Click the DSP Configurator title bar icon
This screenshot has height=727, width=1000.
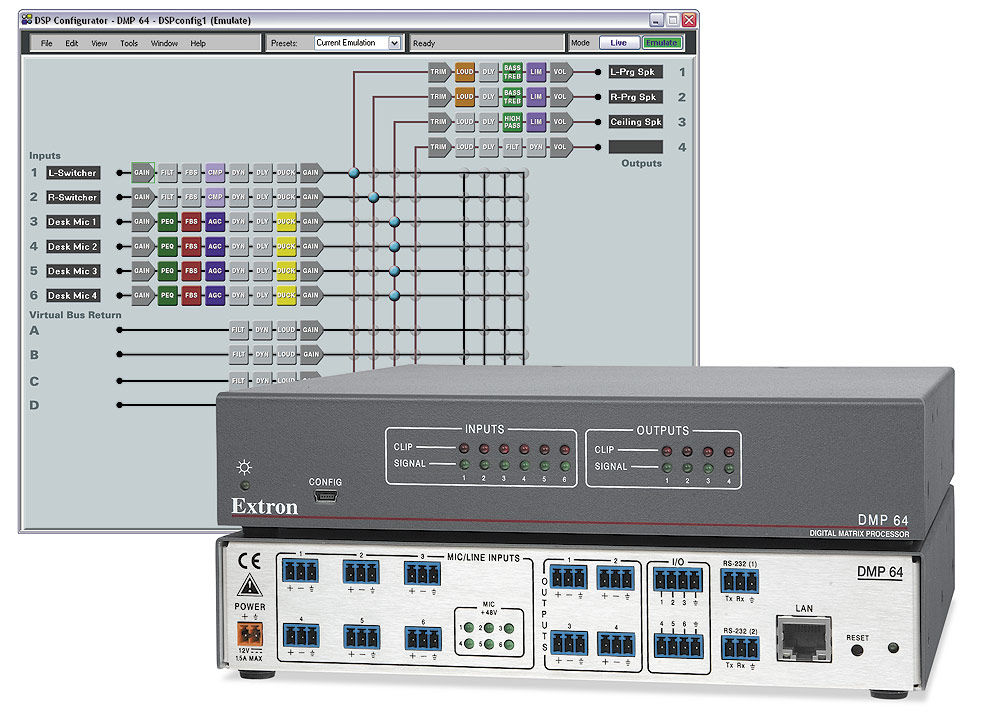coord(27,20)
